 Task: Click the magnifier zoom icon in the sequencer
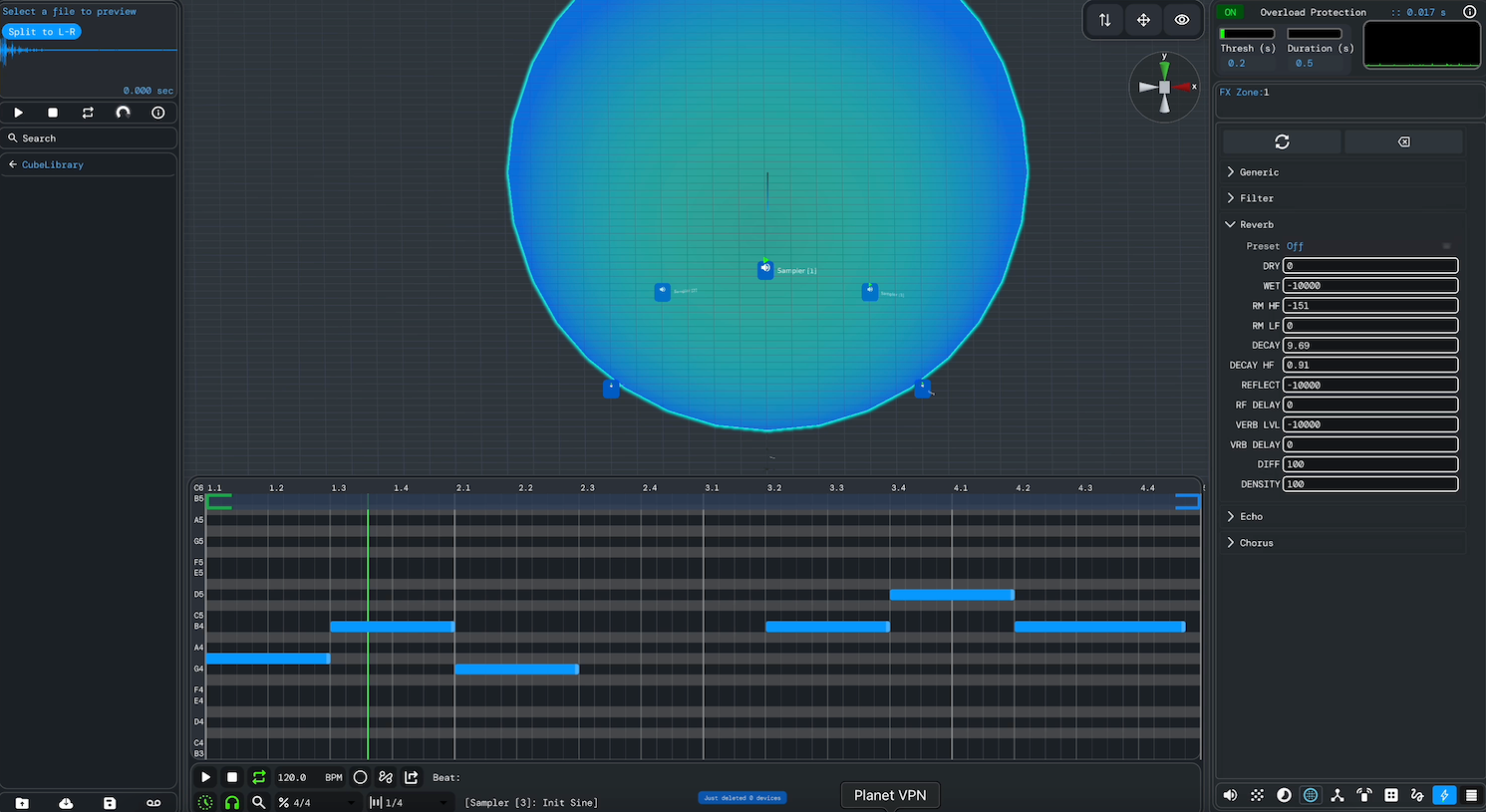click(x=259, y=802)
